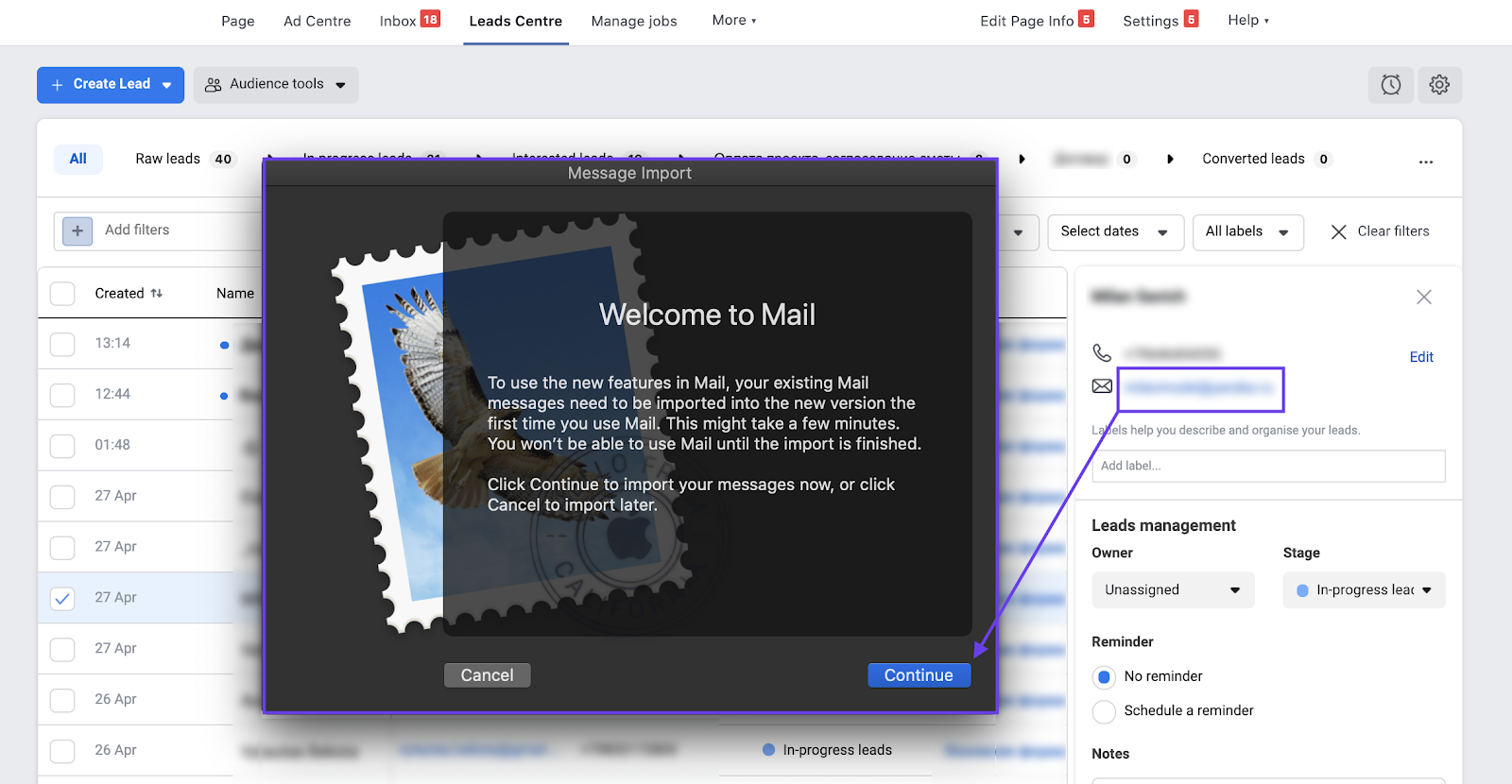Expand the More menu
This screenshot has width=1512, height=784.
[x=734, y=20]
